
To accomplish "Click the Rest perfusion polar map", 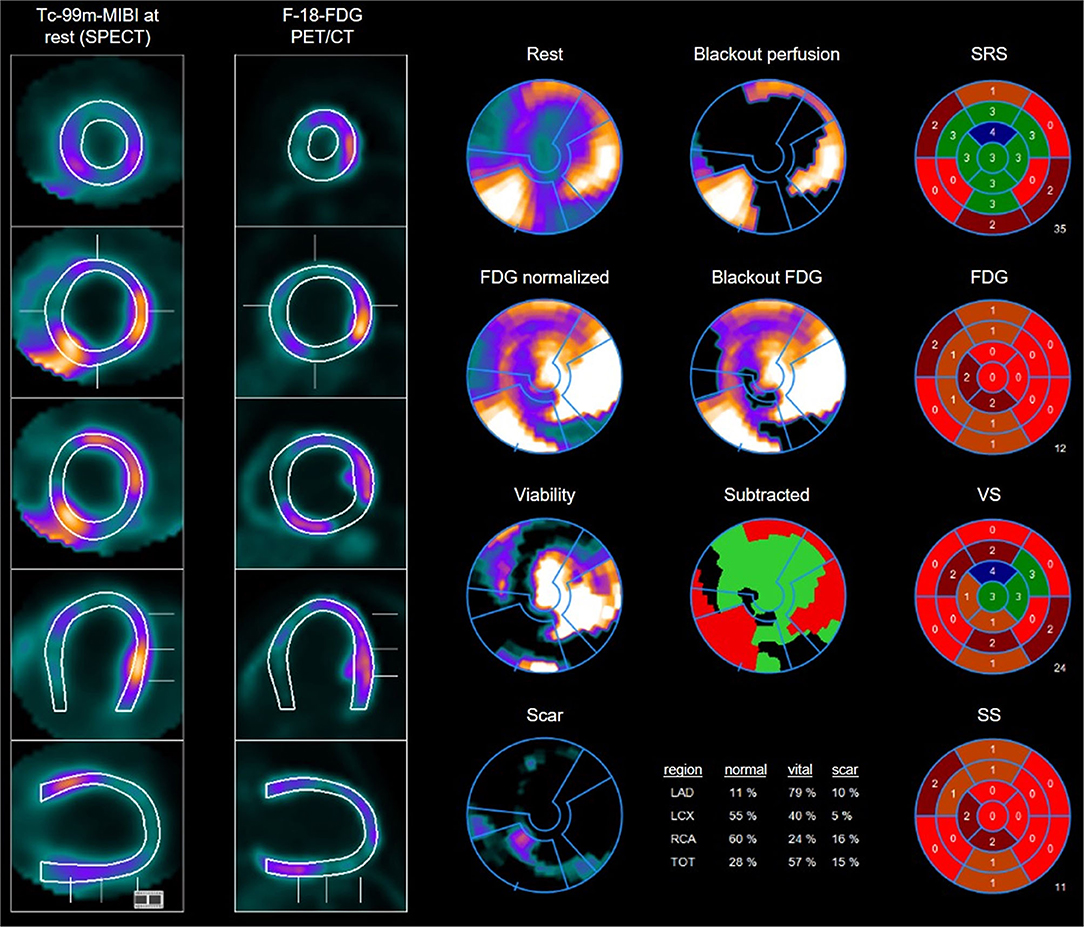I will click(x=545, y=156).
